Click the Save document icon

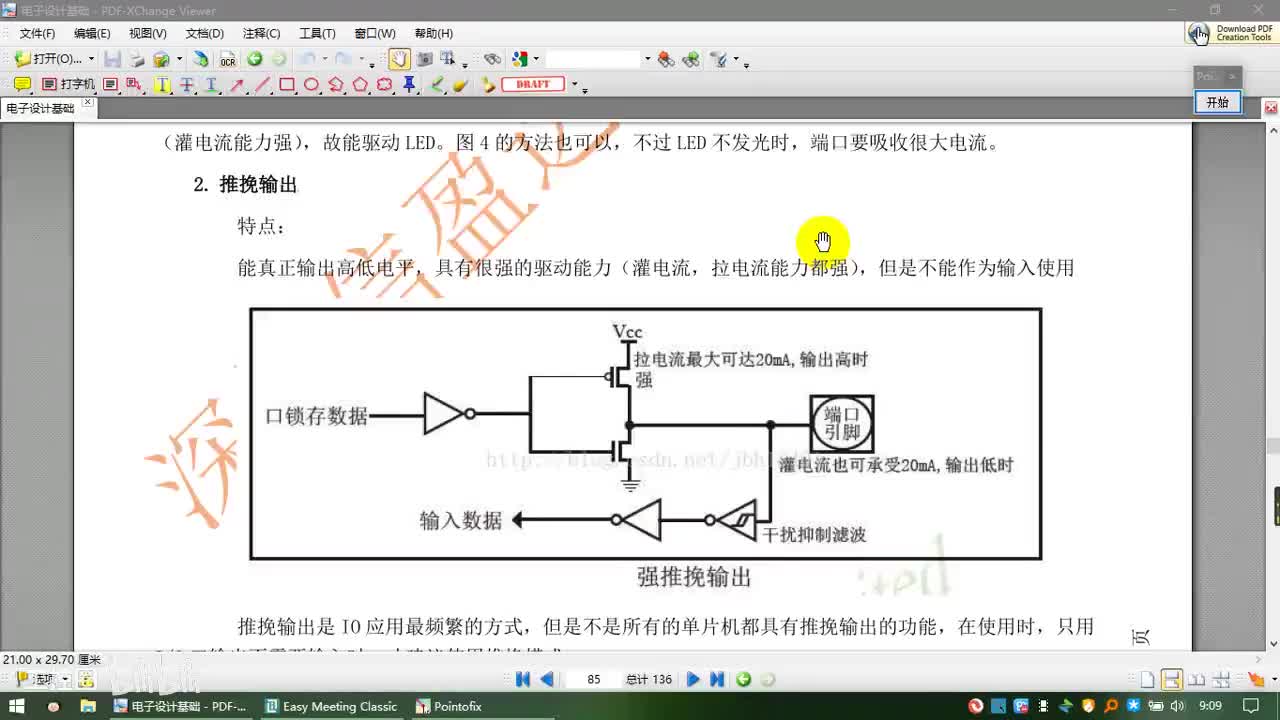coord(113,59)
